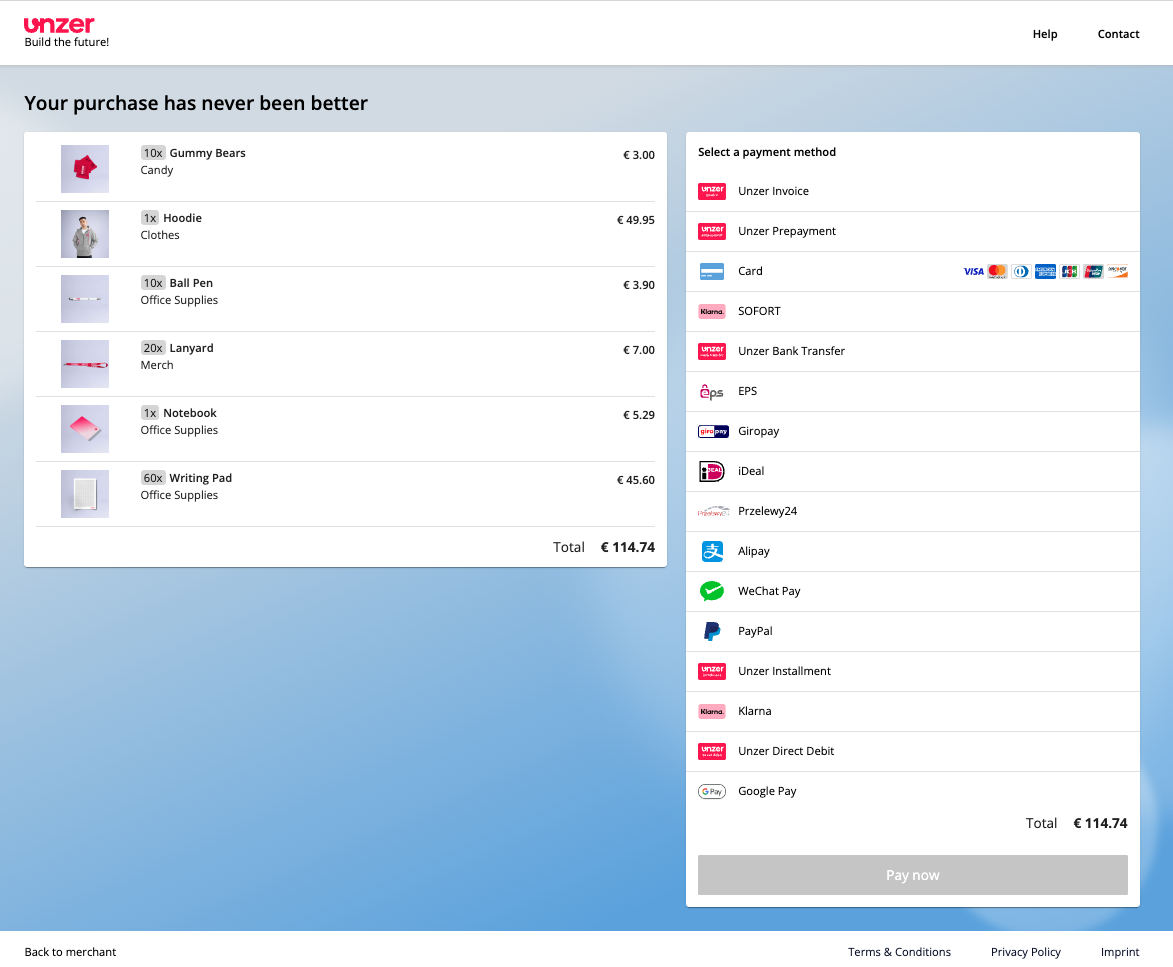The width and height of the screenshot is (1173, 967).
Task: Open Privacy Policy link
Action: click(x=1026, y=952)
